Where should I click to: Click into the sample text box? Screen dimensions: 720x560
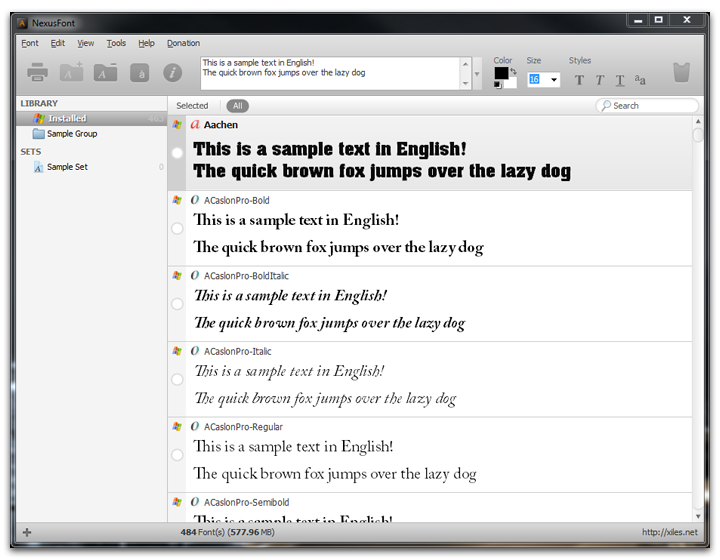click(x=330, y=73)
